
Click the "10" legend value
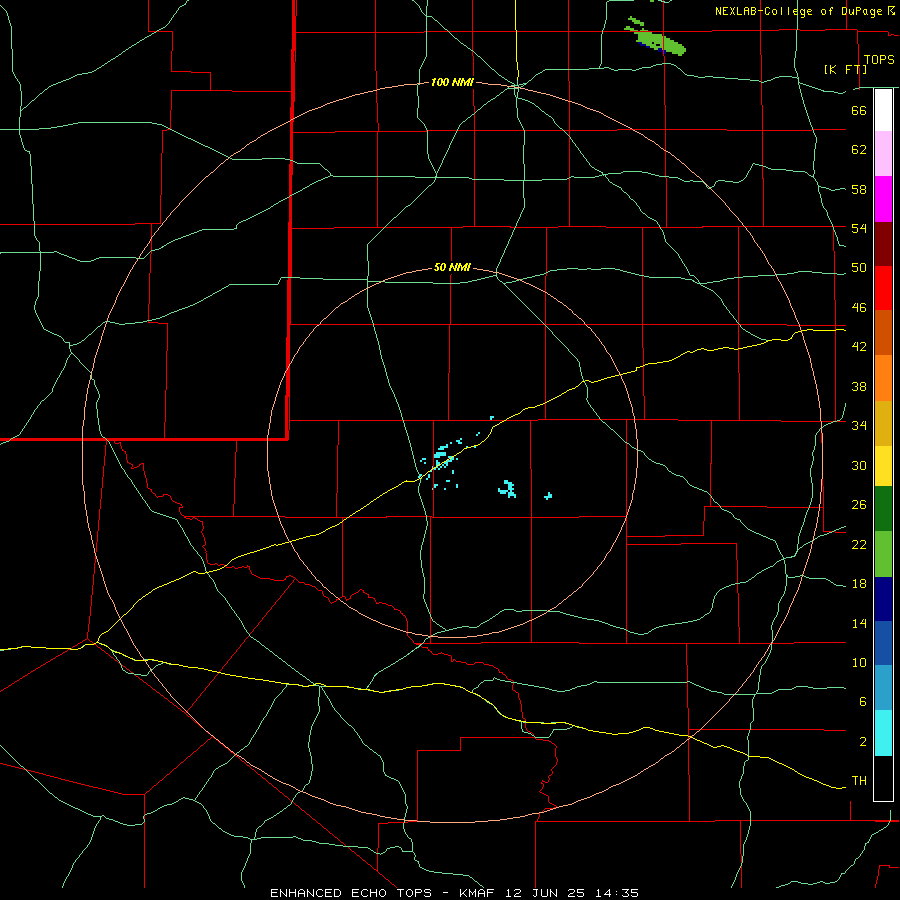859,662
